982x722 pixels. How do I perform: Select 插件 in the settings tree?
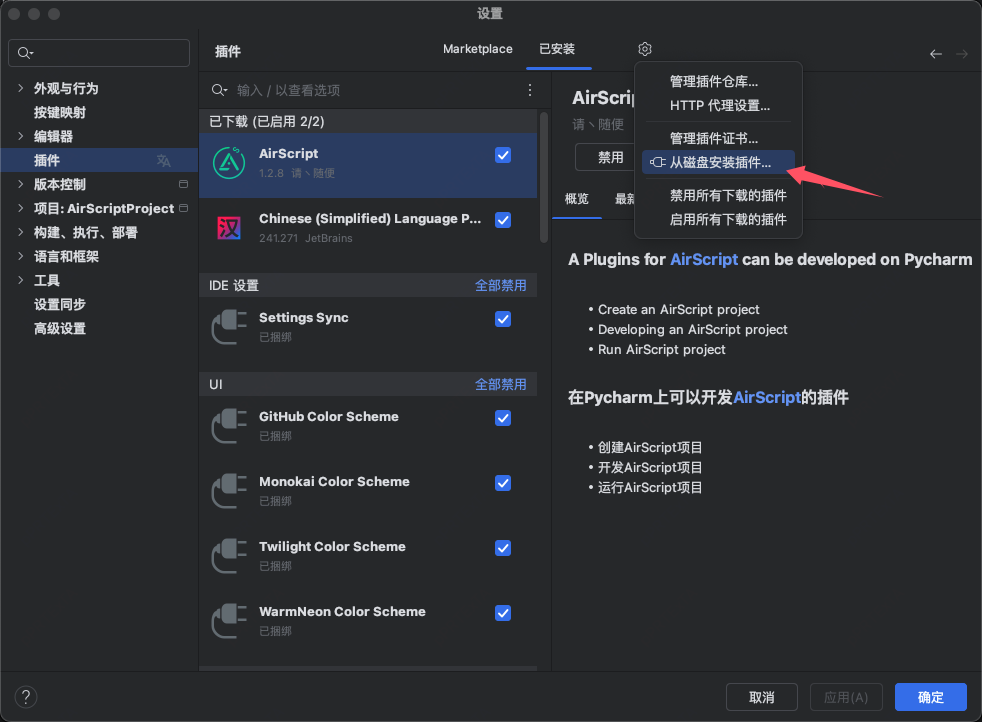click(x=99, y=160)
